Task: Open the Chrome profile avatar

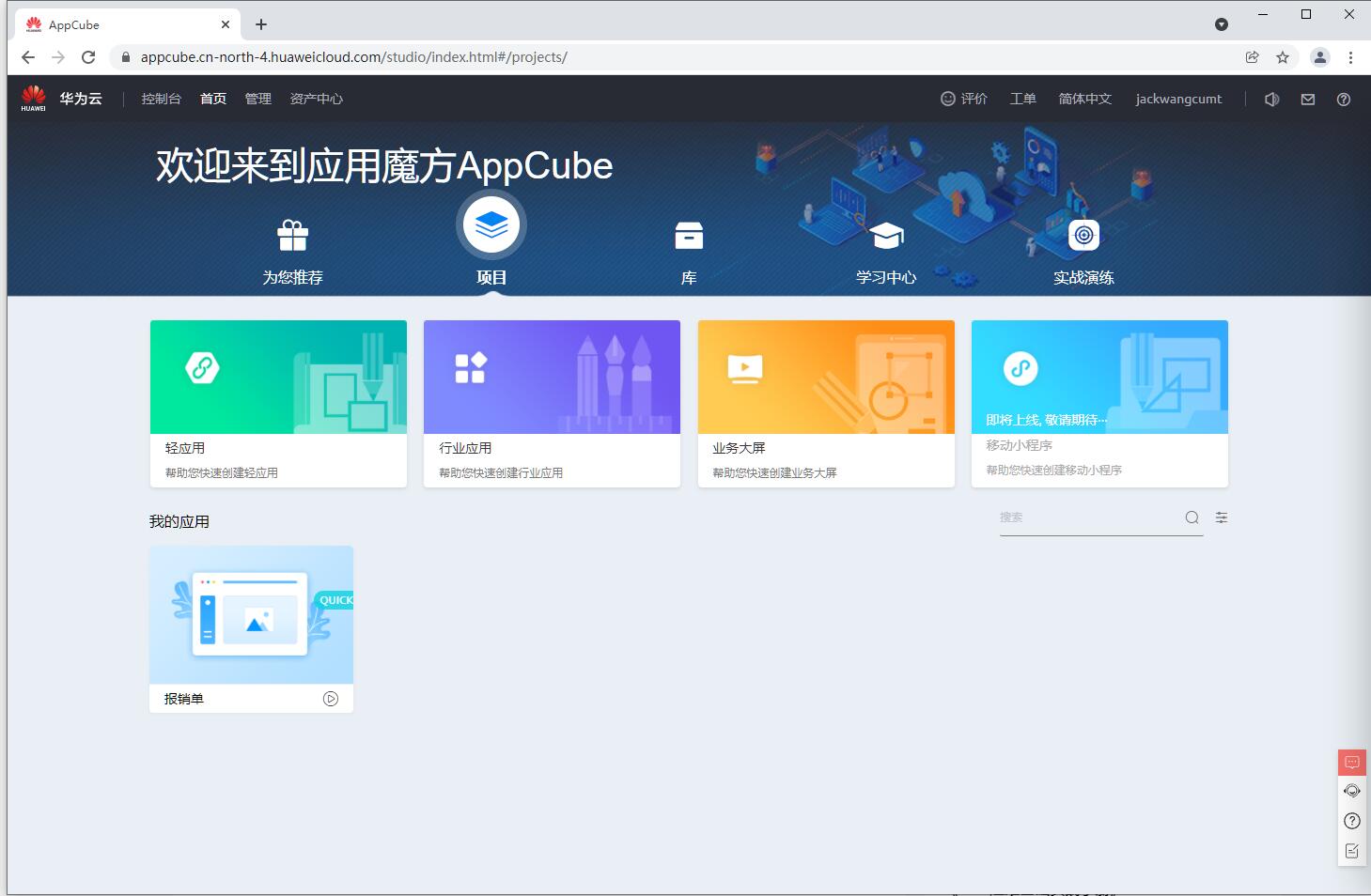Action: (1320, 57)
